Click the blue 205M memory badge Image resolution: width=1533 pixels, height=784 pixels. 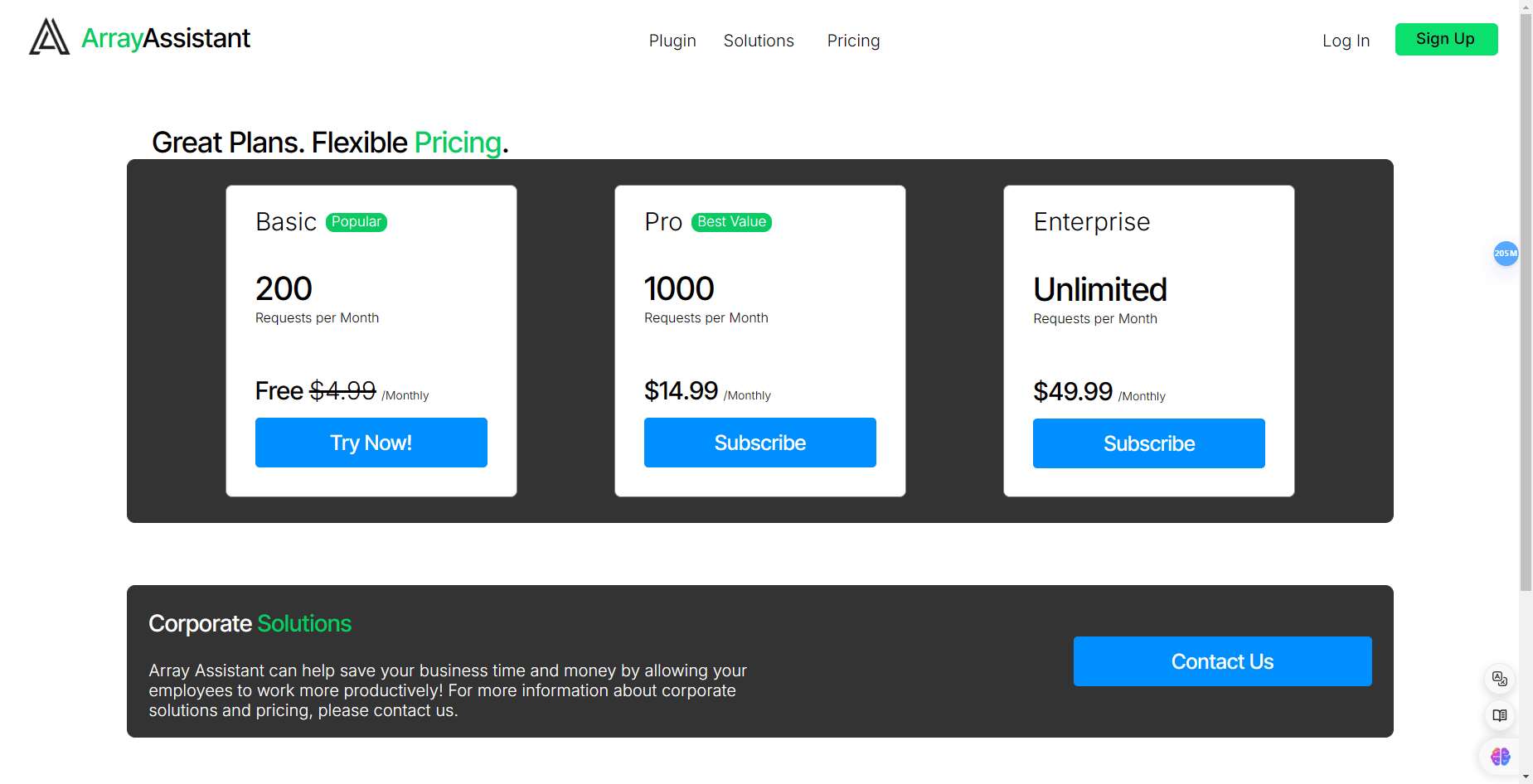(x=1506, y=254)
